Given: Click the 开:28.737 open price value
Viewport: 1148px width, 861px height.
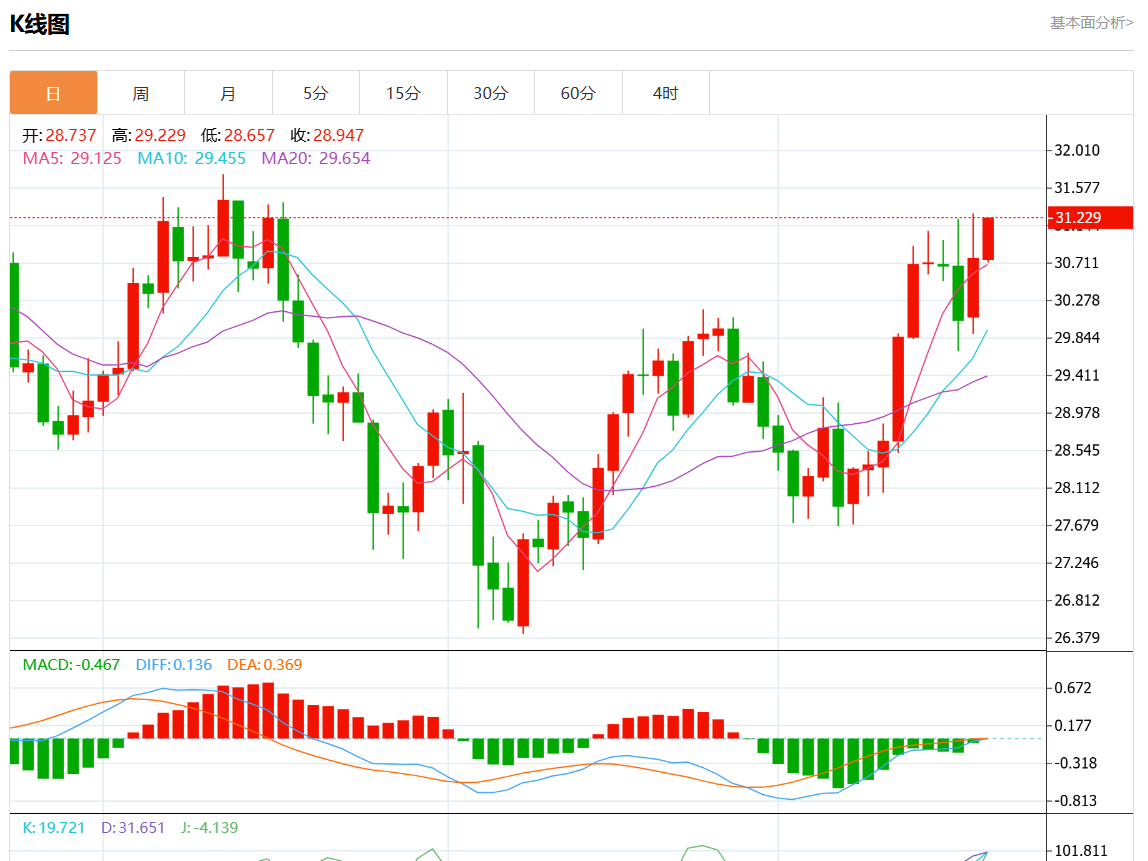Looking at the screenshot, I should click(x=59, y=135).
